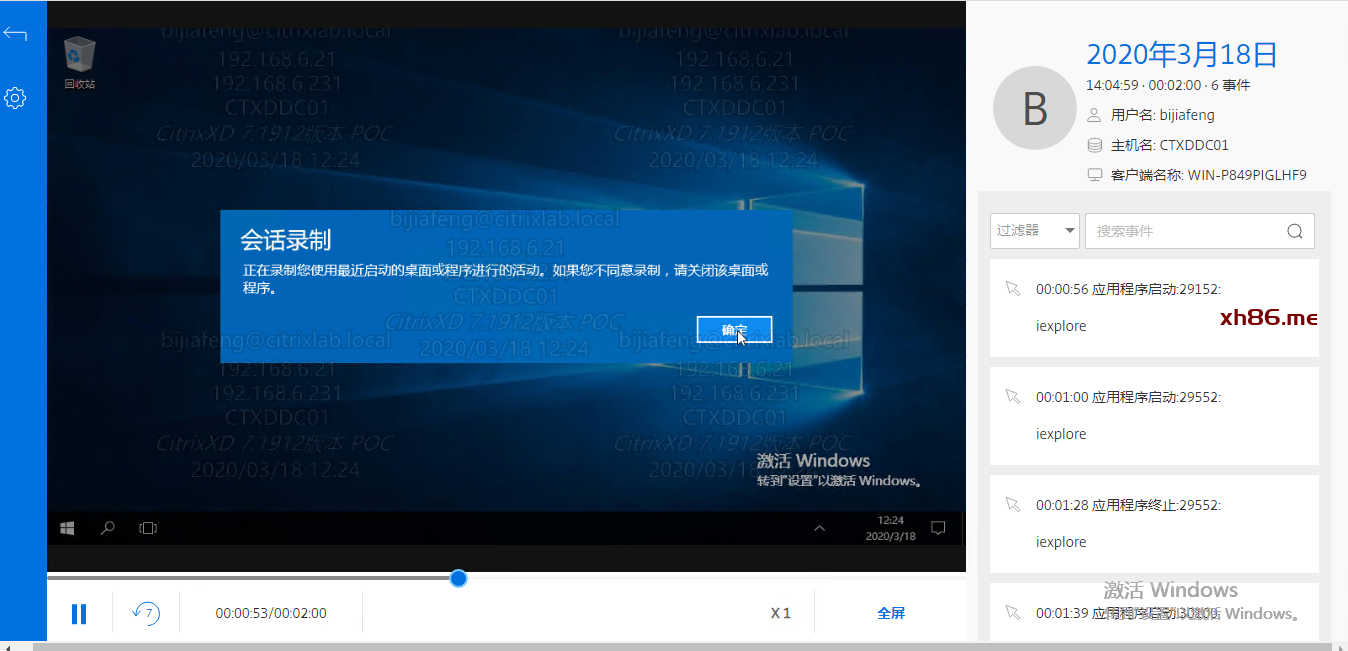The image size is (1348, 651).
Task: Click taskbar search magnifier icon
Action: click(x=108, y=528)
